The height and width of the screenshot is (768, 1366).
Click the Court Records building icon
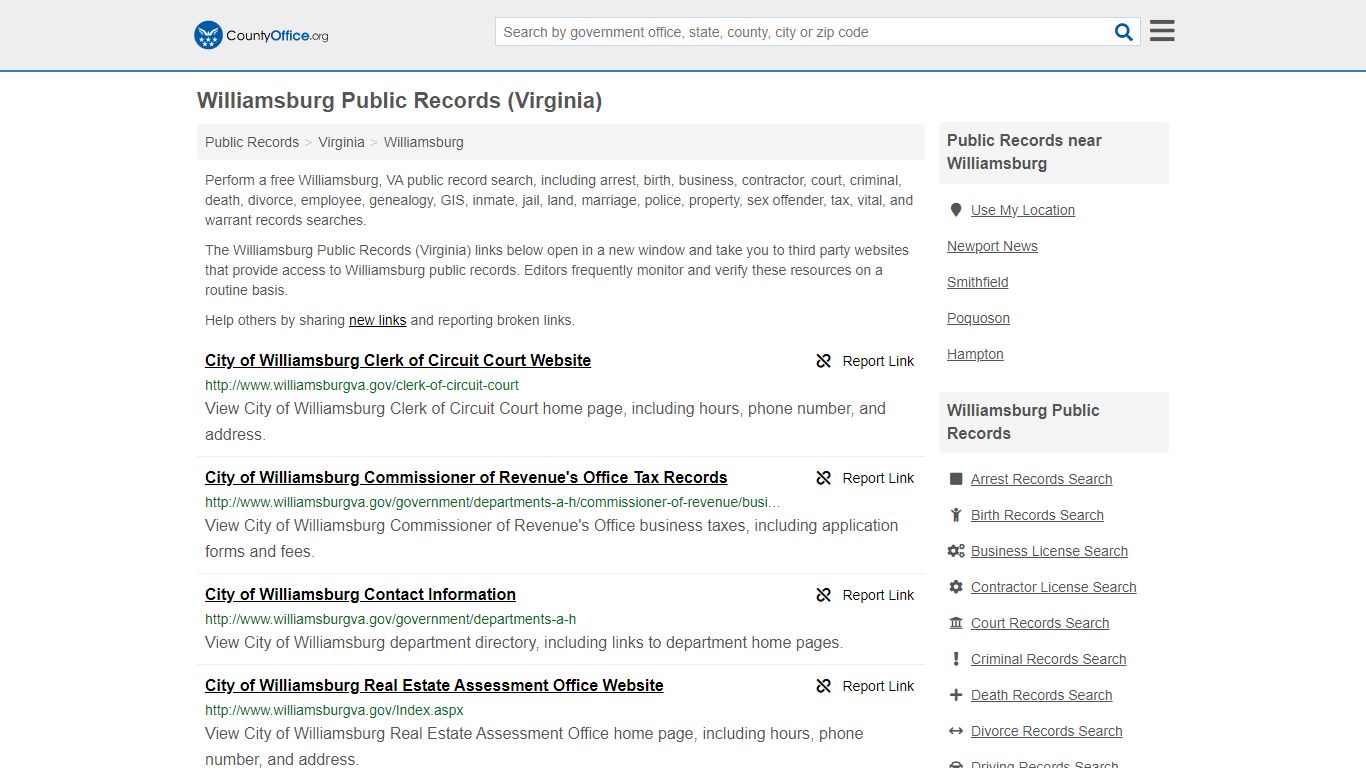pos(956,623)
